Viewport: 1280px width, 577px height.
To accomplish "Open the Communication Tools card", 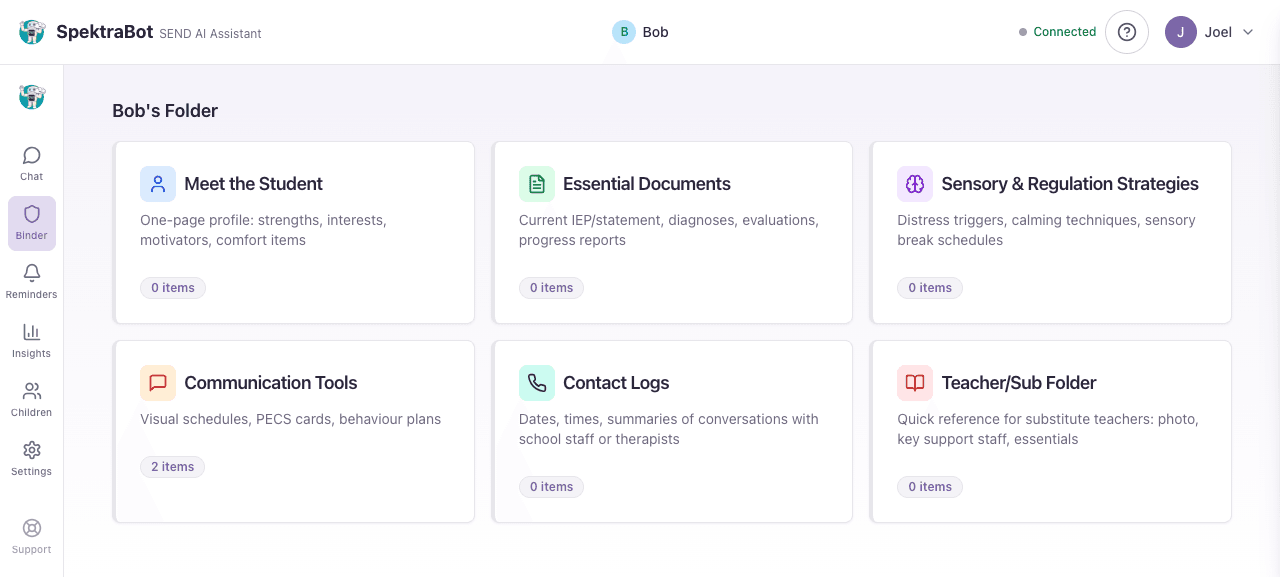I will click(295, 430).
